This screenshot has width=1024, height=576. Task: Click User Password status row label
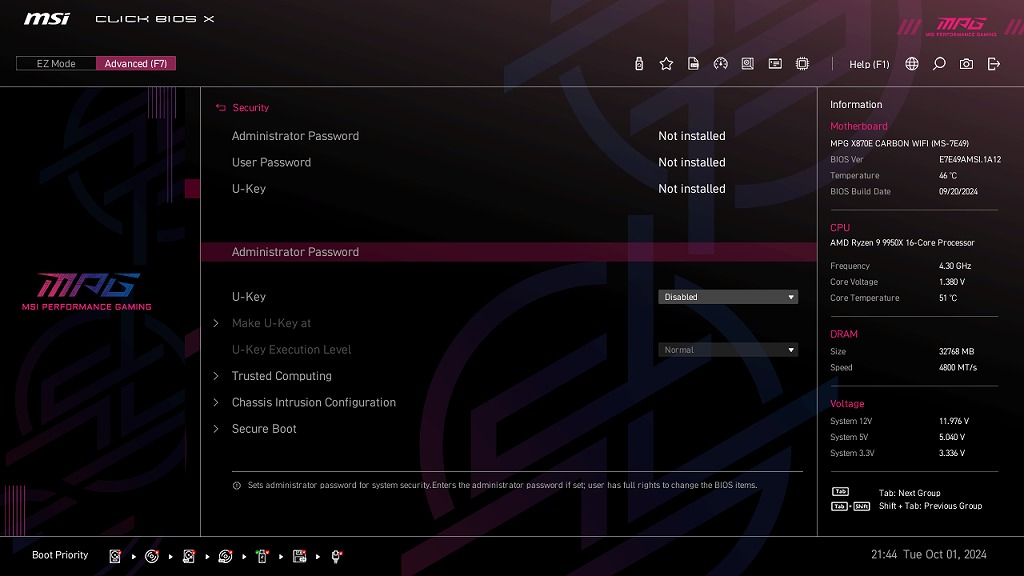pyautogui.click(x=271, y=163)
